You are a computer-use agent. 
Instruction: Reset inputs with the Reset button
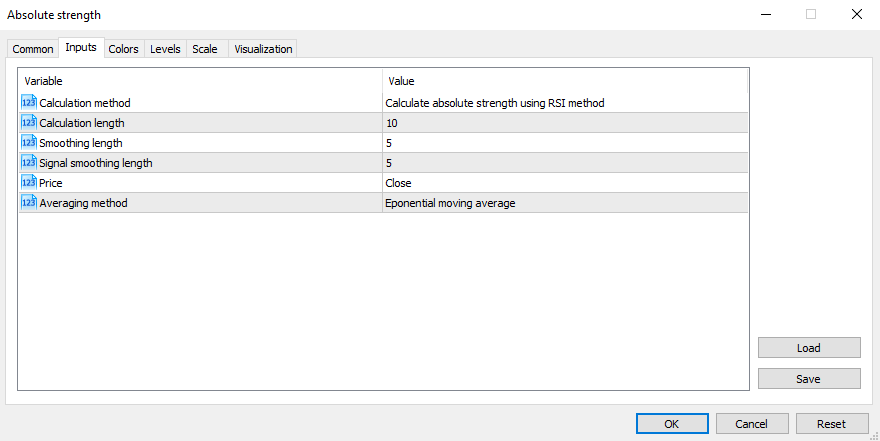831,424
